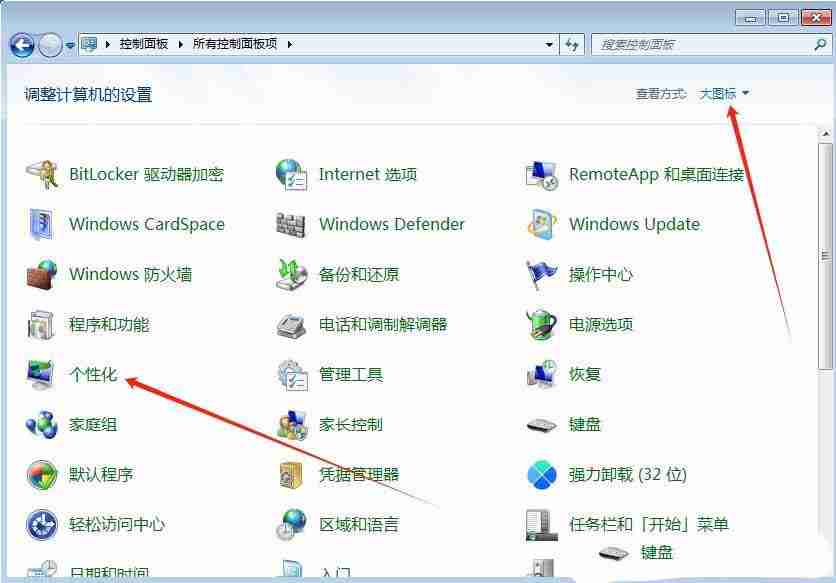The image size is (836, 583).
Task: Open 任务栏和「开始」菜单 settings
Action: coord(646,524)
